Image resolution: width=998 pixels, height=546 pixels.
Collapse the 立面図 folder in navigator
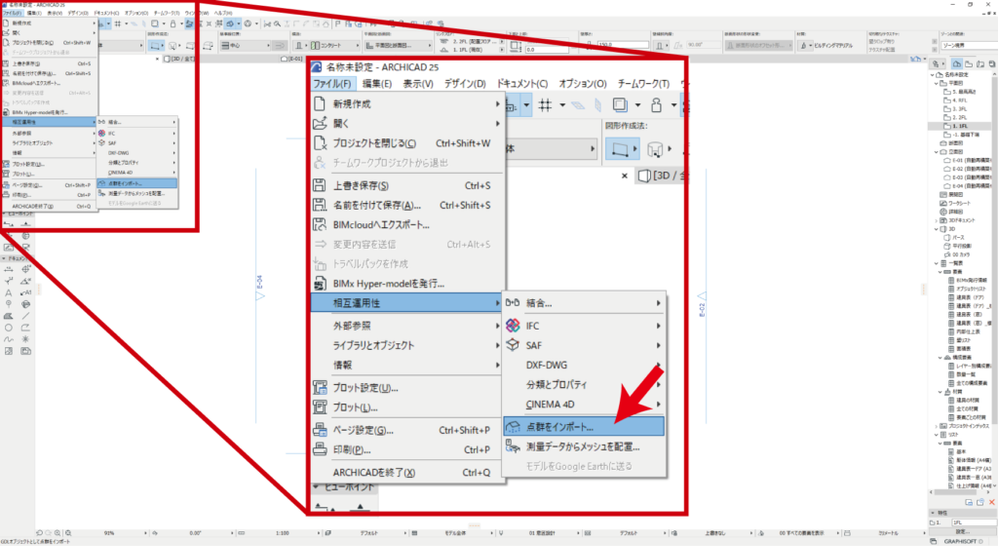pyautogui.click(x=936, y=152)
